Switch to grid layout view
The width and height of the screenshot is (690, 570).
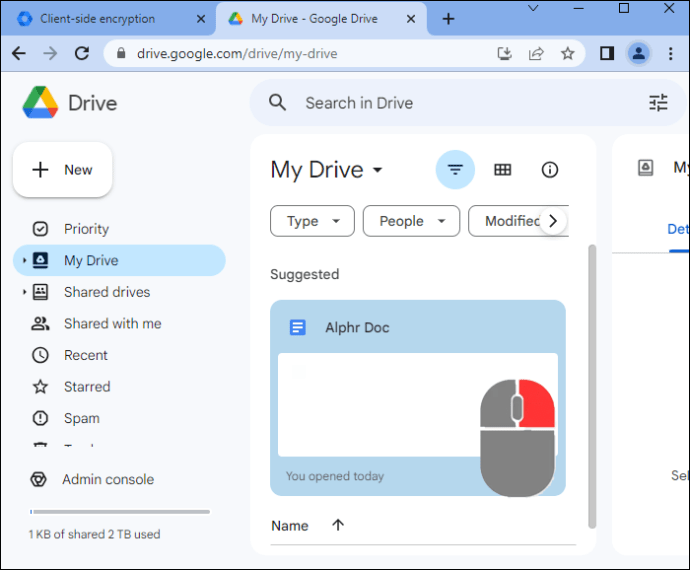click(x=503, y=169)
